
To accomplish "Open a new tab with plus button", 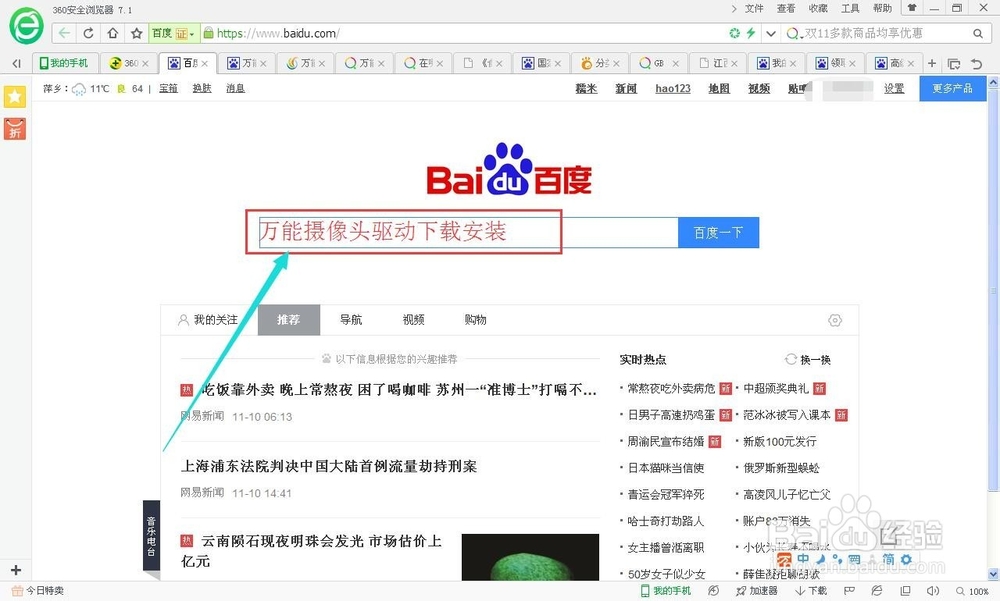I will click(932, 63).
